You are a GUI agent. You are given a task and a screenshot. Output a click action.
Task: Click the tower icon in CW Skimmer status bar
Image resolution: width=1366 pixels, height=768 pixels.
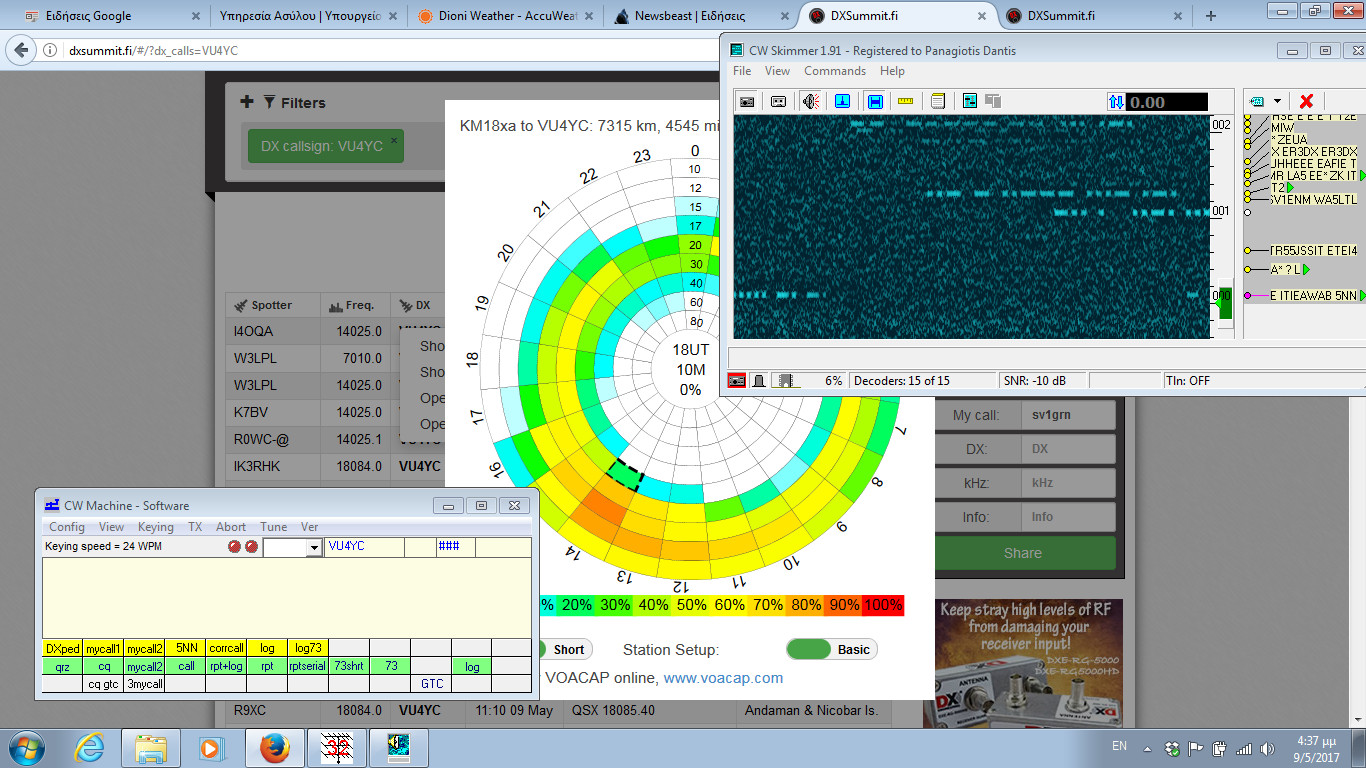point(760,380)
